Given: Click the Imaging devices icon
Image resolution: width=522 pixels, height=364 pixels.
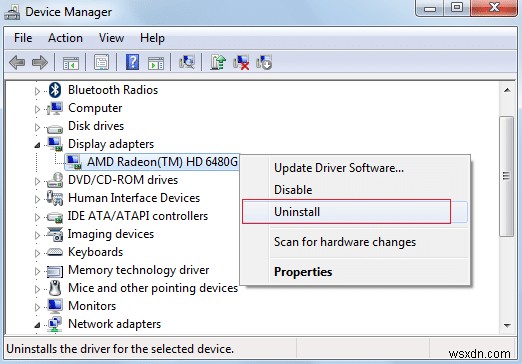Looking at the screenshot, I should [55, 234].
